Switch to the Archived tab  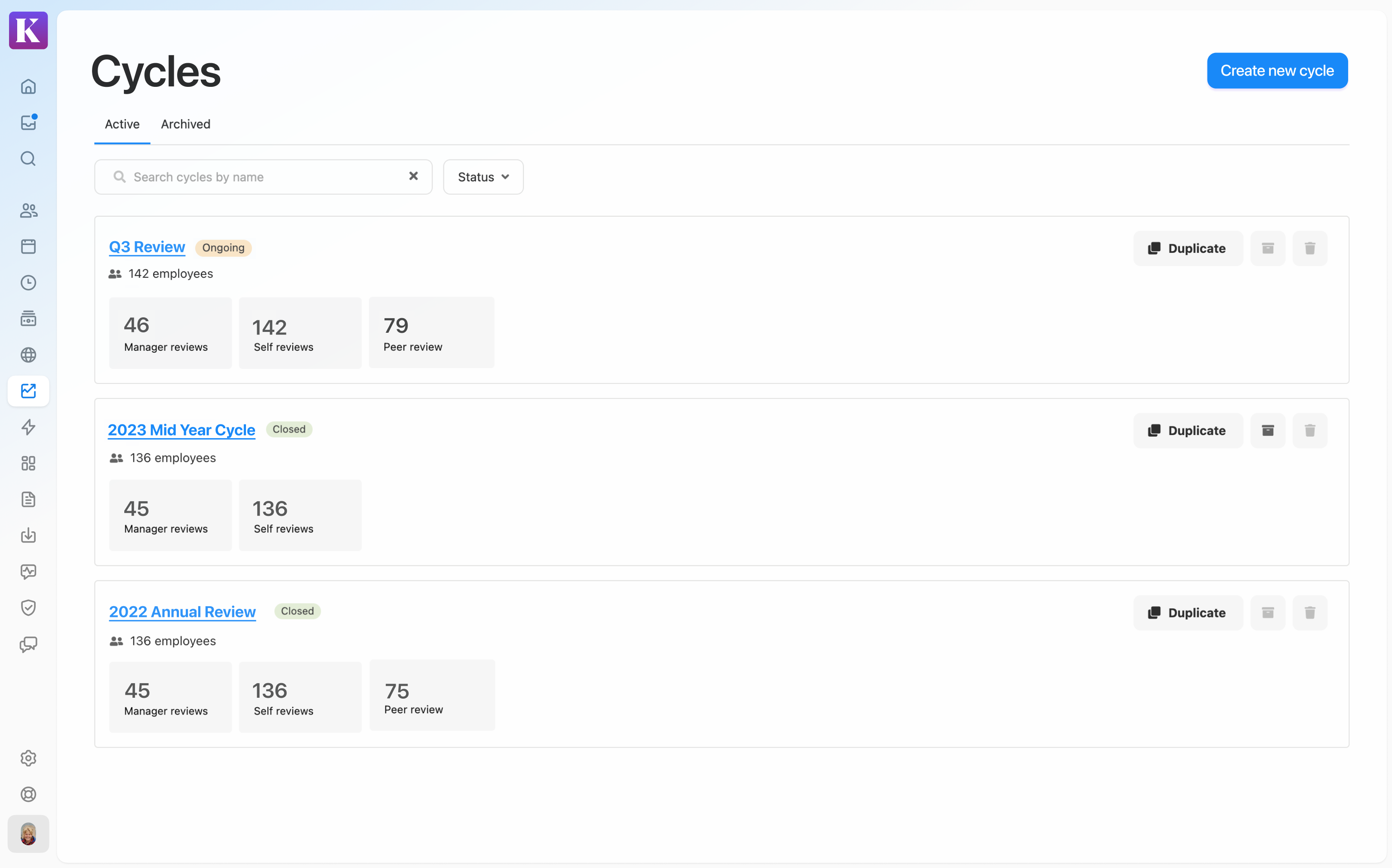185,124
